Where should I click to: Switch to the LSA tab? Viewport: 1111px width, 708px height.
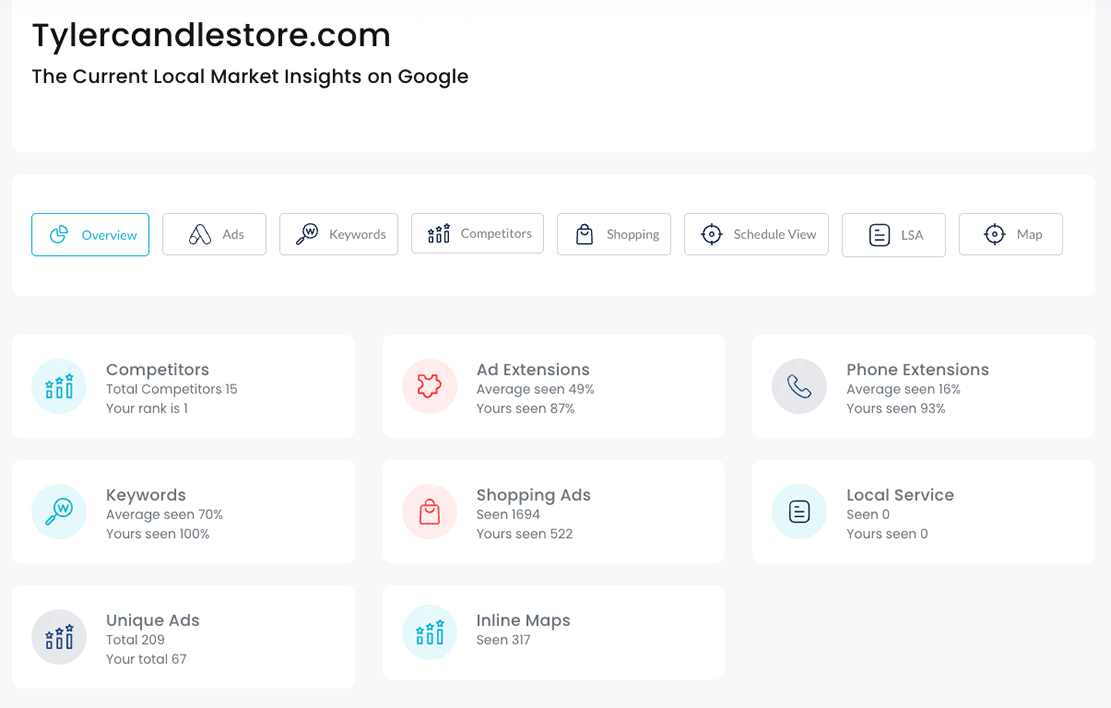(x=893, y=235)
